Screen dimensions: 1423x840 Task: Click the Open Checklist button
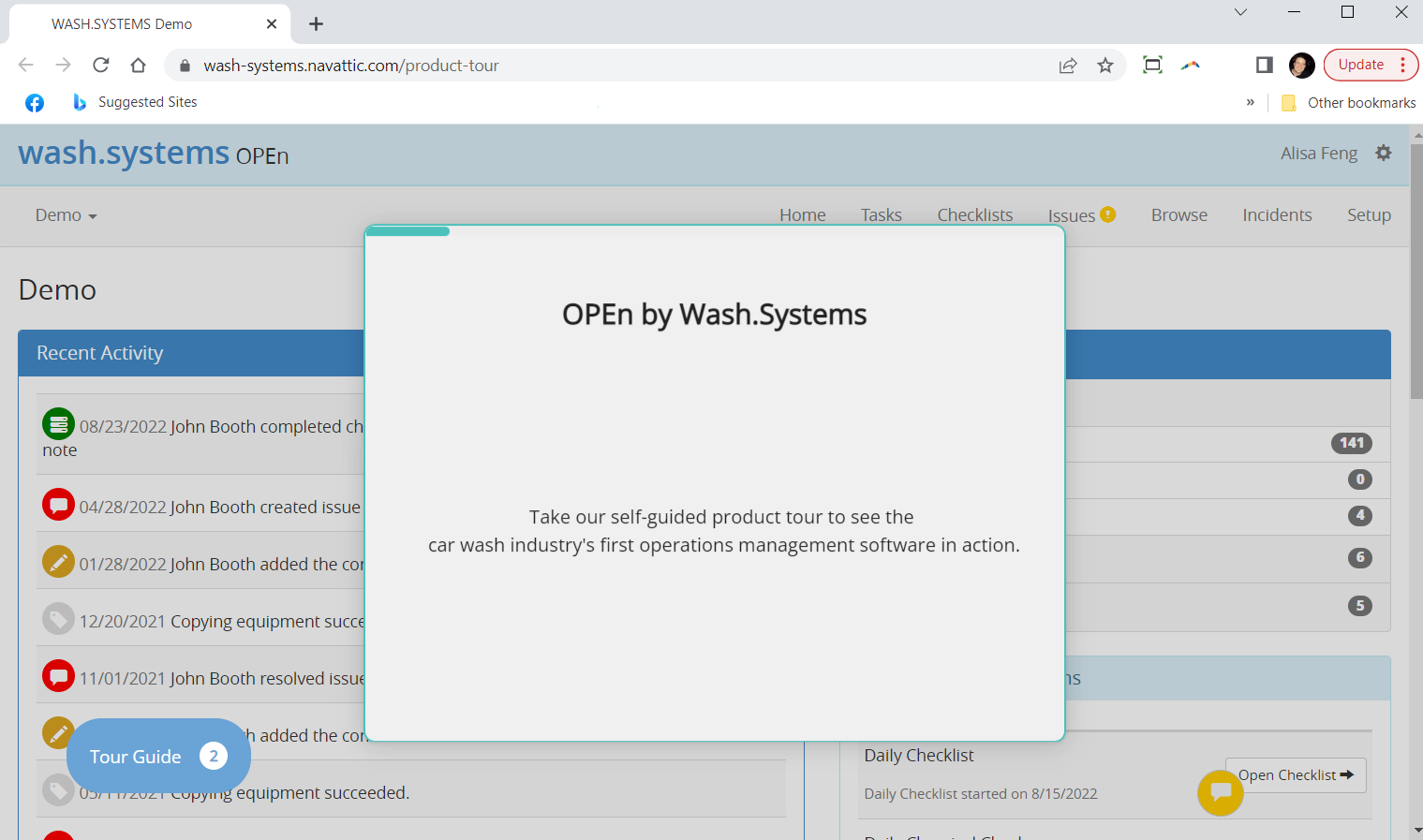click(x=1296, y=775)
